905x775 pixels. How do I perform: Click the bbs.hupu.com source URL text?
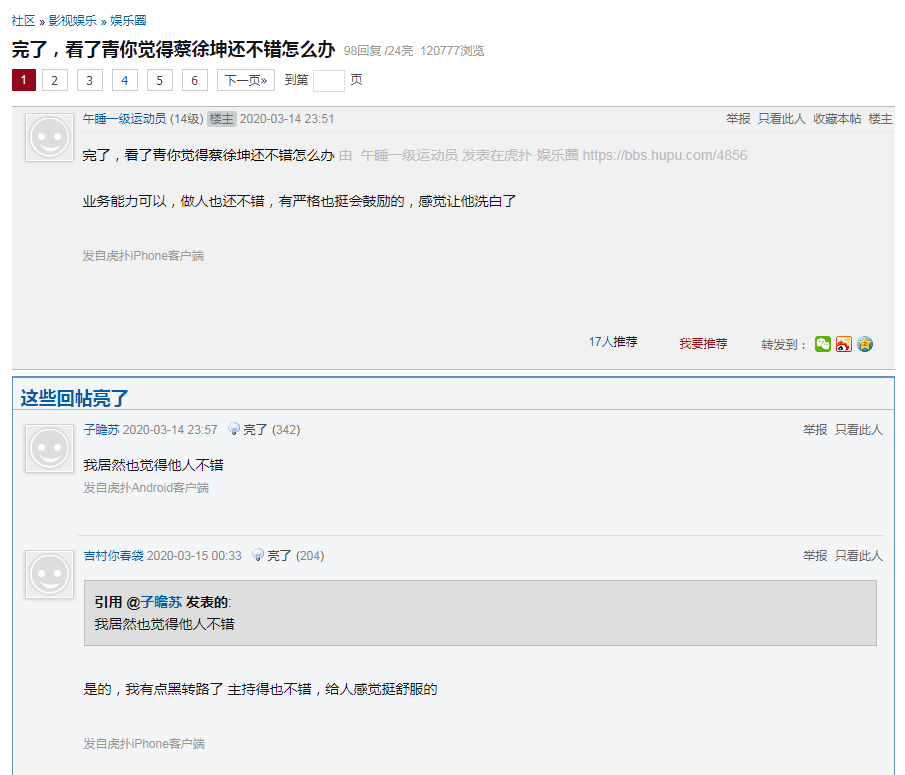click(x=665, y=155)
